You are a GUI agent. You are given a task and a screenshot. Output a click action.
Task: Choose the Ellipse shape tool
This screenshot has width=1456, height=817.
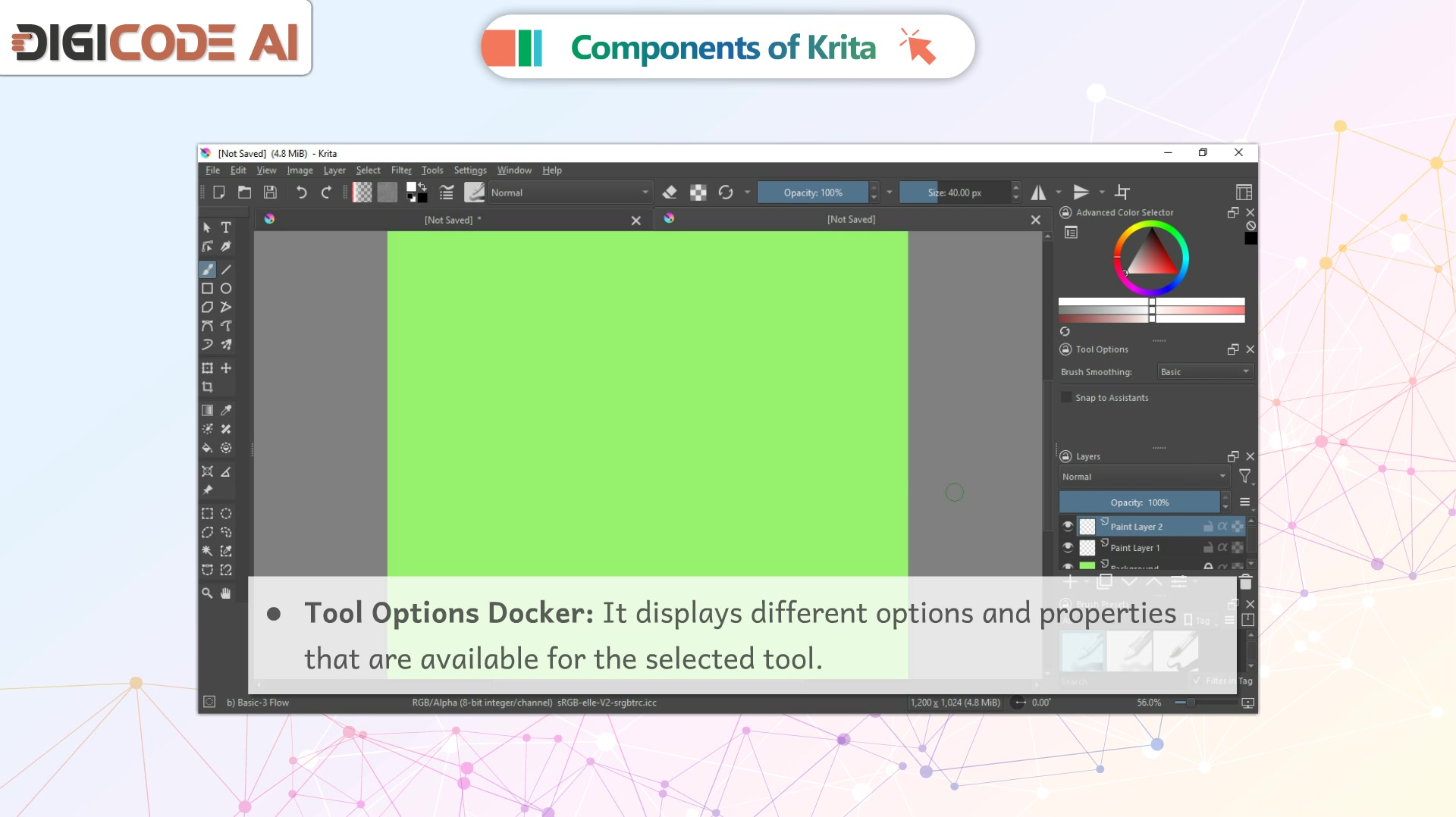click(226, 289)
